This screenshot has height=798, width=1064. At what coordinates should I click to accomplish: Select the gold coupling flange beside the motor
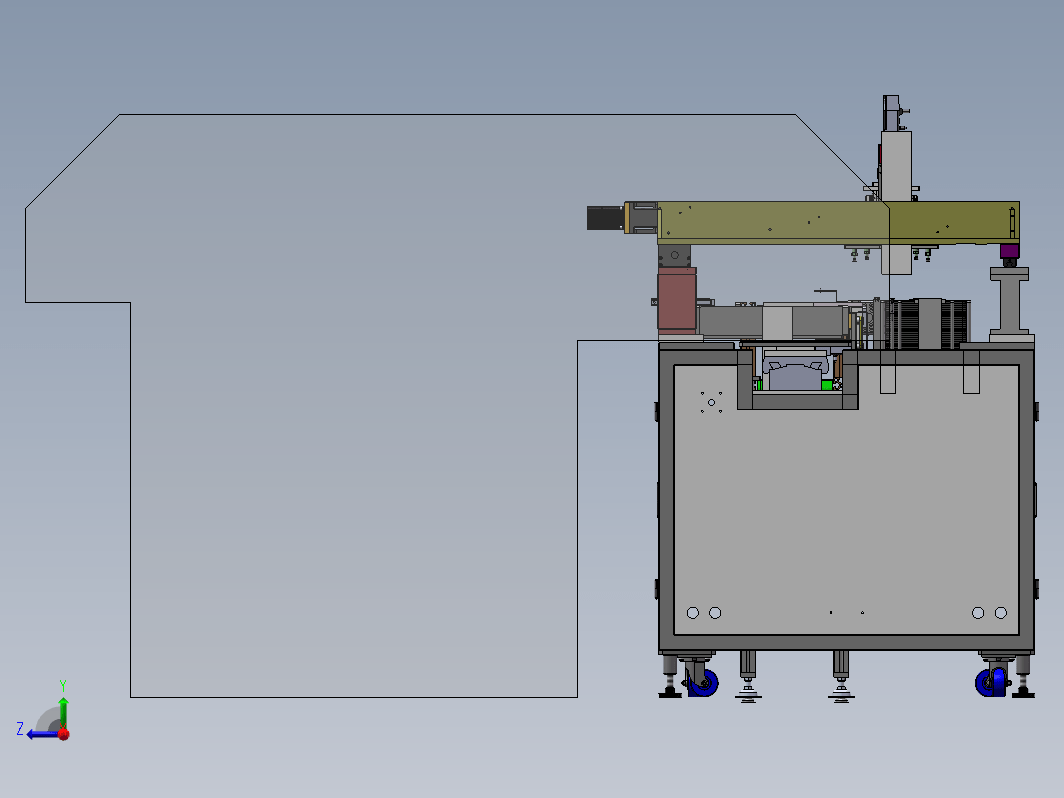tap(627, 218)
